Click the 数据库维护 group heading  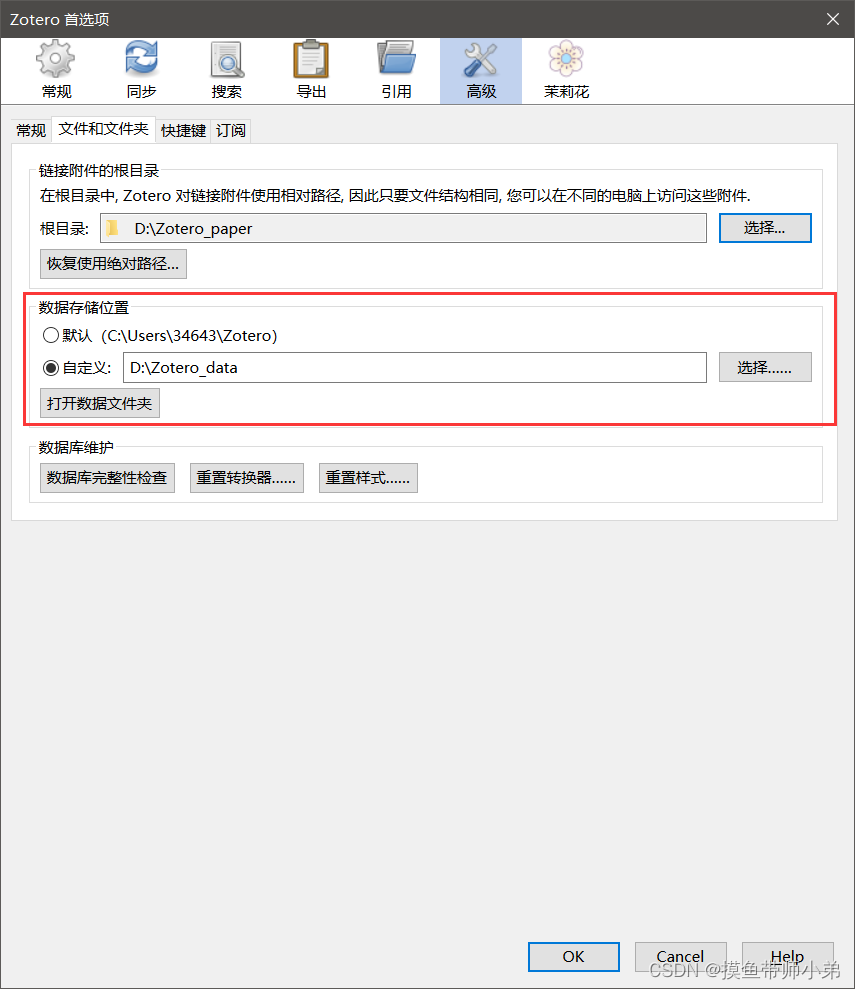click(76, 447)
